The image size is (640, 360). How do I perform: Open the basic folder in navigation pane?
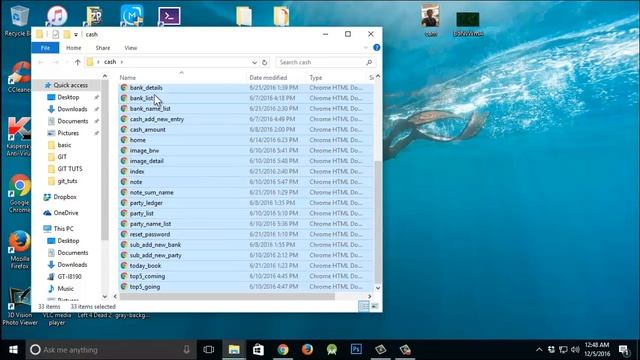click(x=64, y=145)
